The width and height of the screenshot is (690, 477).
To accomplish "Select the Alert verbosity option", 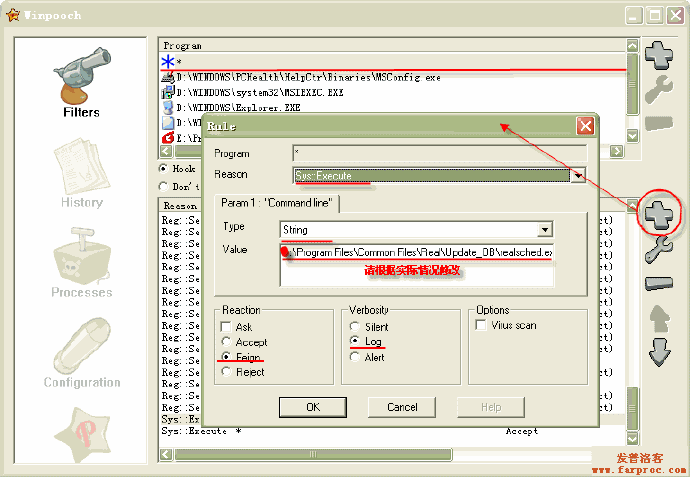I will pos(355,356).
